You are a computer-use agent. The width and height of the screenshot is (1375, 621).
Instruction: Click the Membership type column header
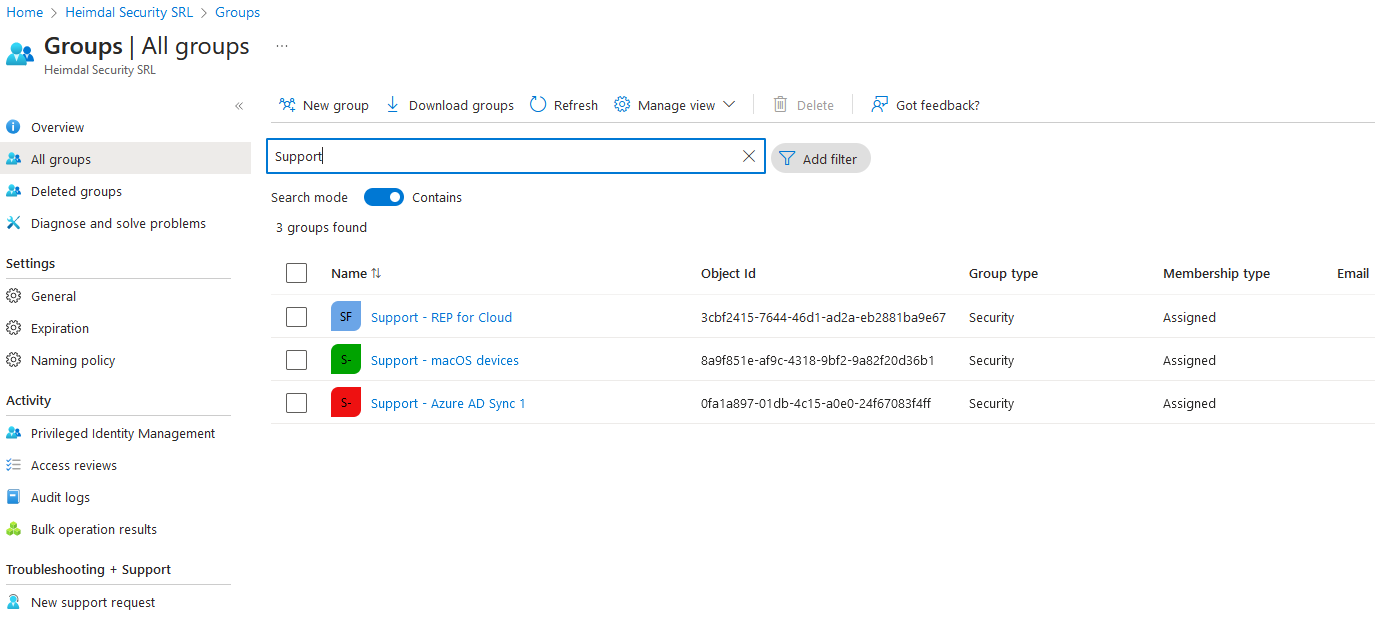click(1216, 273)
